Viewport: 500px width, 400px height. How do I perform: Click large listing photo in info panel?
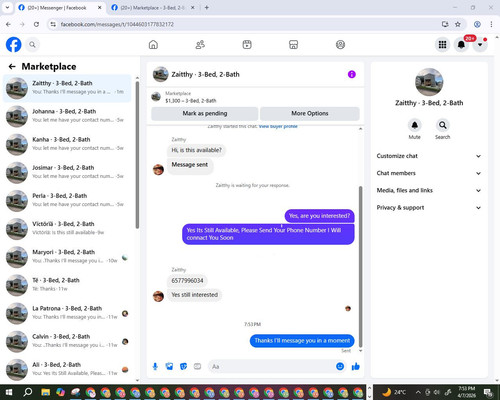click(x=429, y=82)
